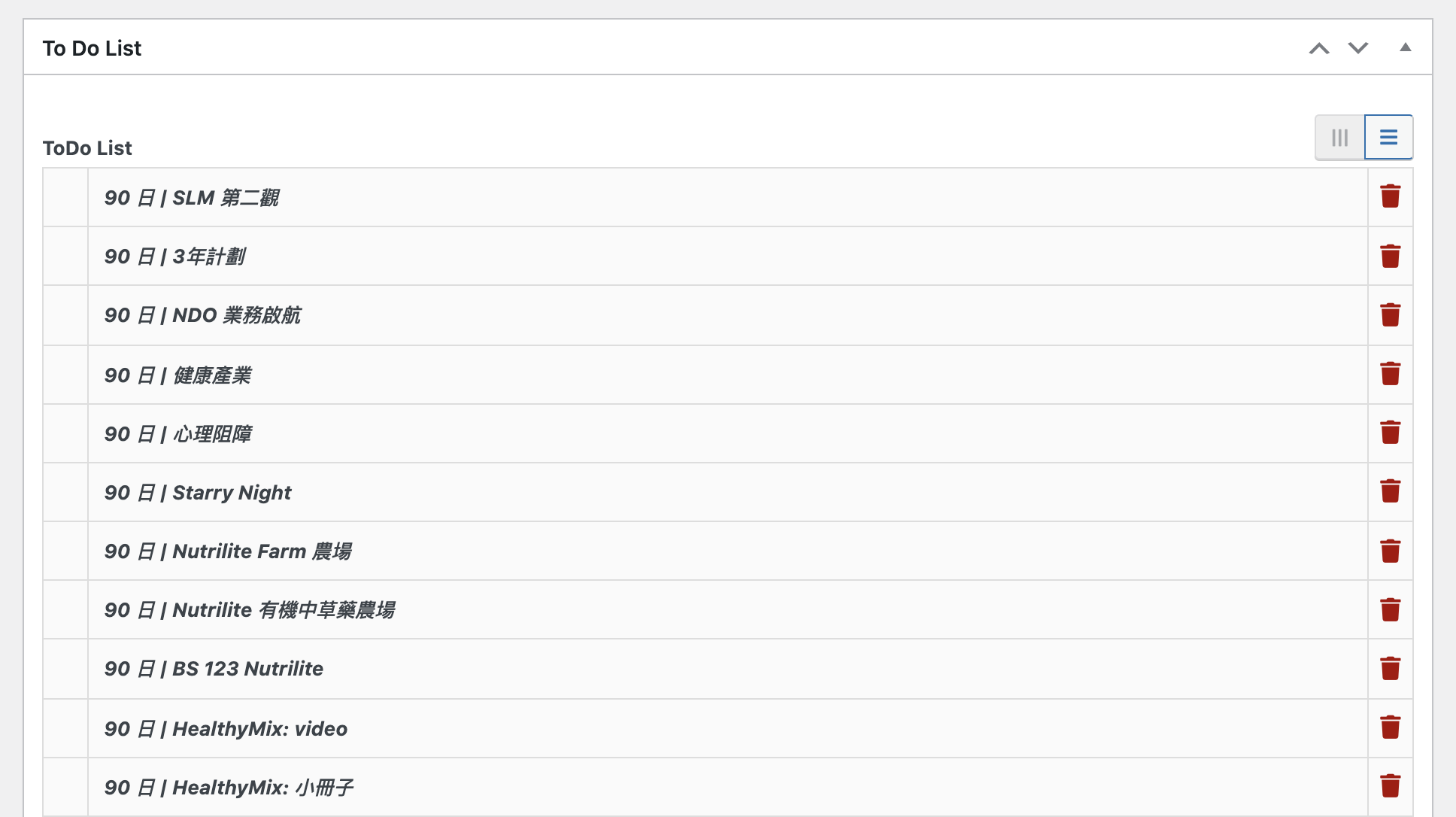Image resolution: width=1456 pixels, height=817 pixels.
Task: Move To Do List panel up
Action: coord(1319,48)
